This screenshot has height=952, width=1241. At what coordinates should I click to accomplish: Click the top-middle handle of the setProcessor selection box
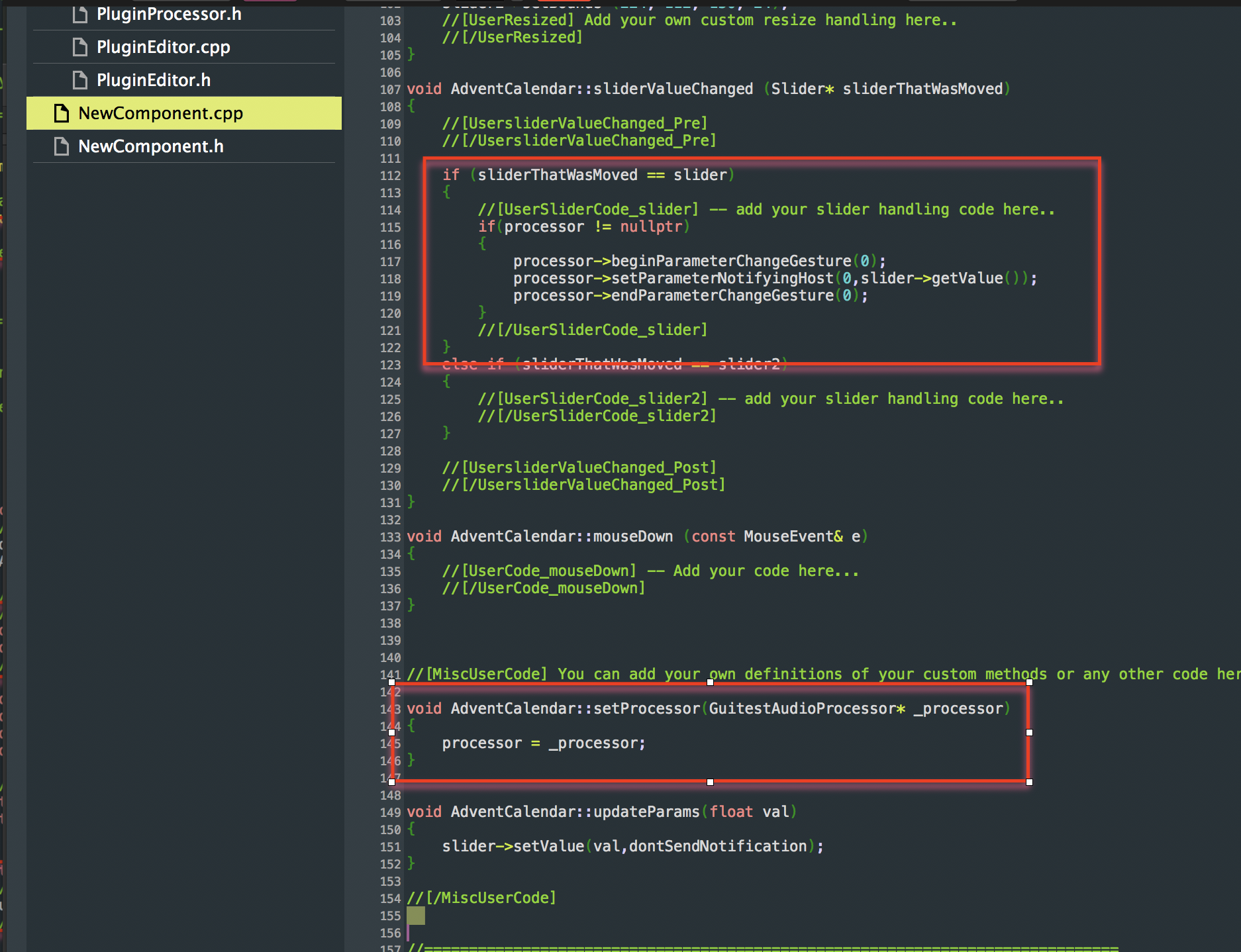[710, 682]
